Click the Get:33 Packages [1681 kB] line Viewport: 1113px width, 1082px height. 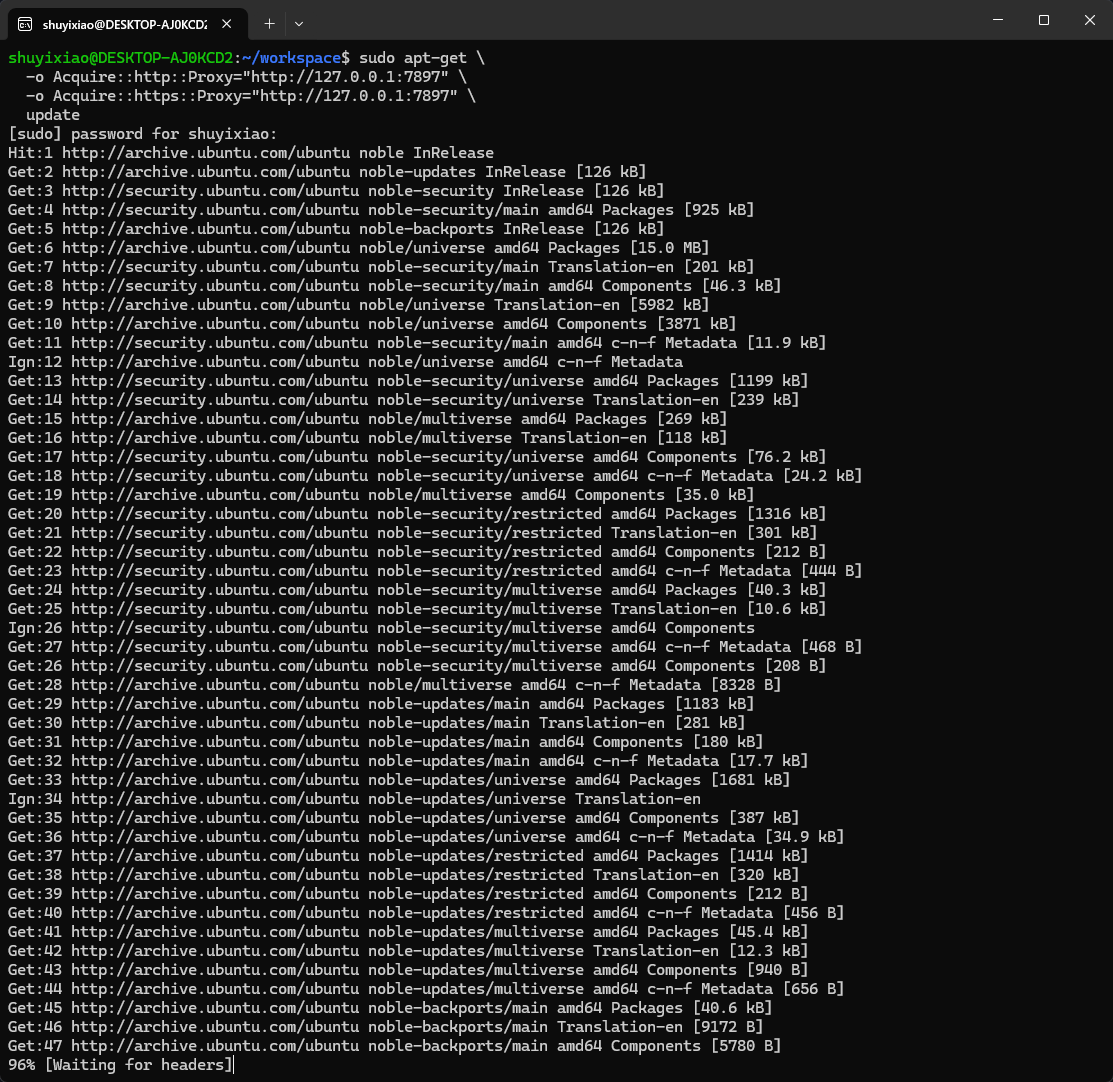(399, 780)
